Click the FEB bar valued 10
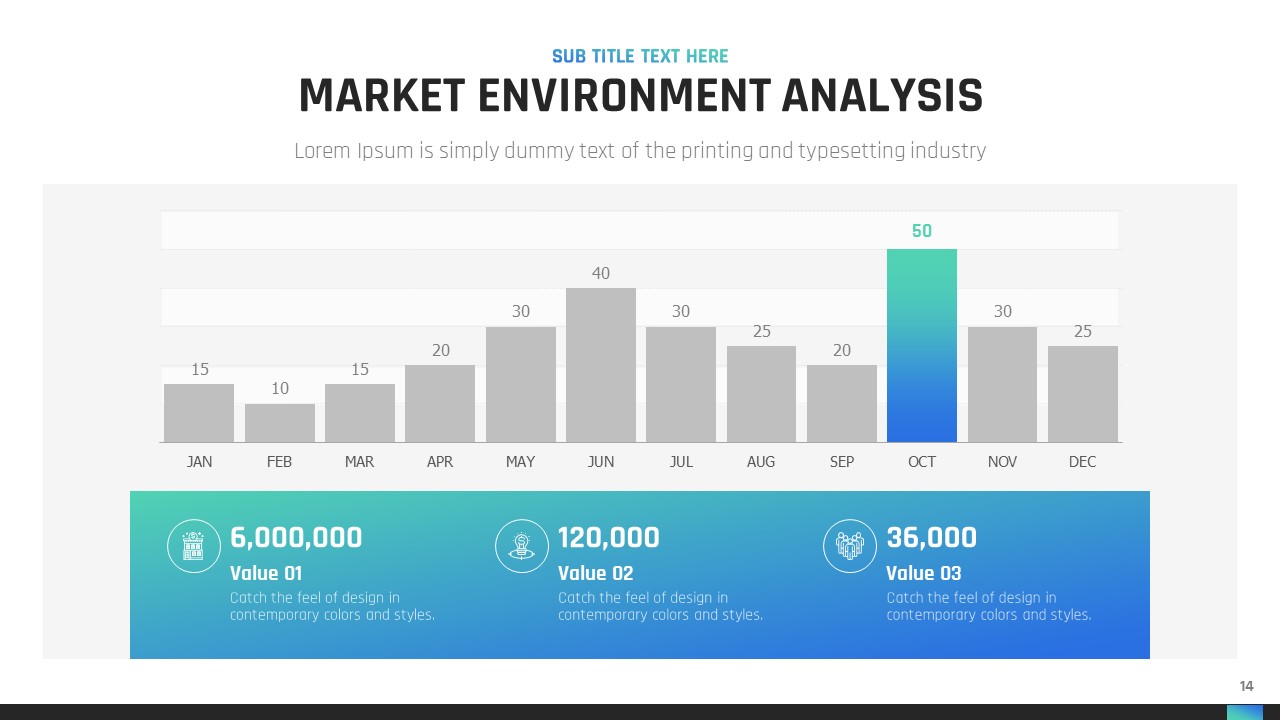The height and width of the screenshot is (720, 1280). (279, 423)
